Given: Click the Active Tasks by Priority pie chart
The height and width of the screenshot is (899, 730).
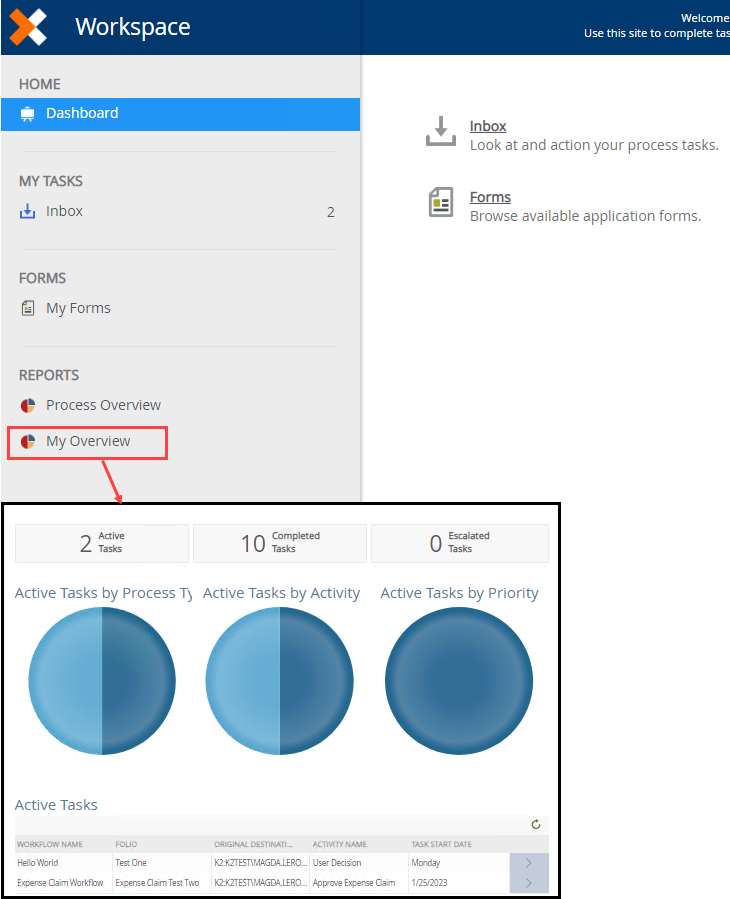Looking at the screenshot, I should tap(459, 681).
